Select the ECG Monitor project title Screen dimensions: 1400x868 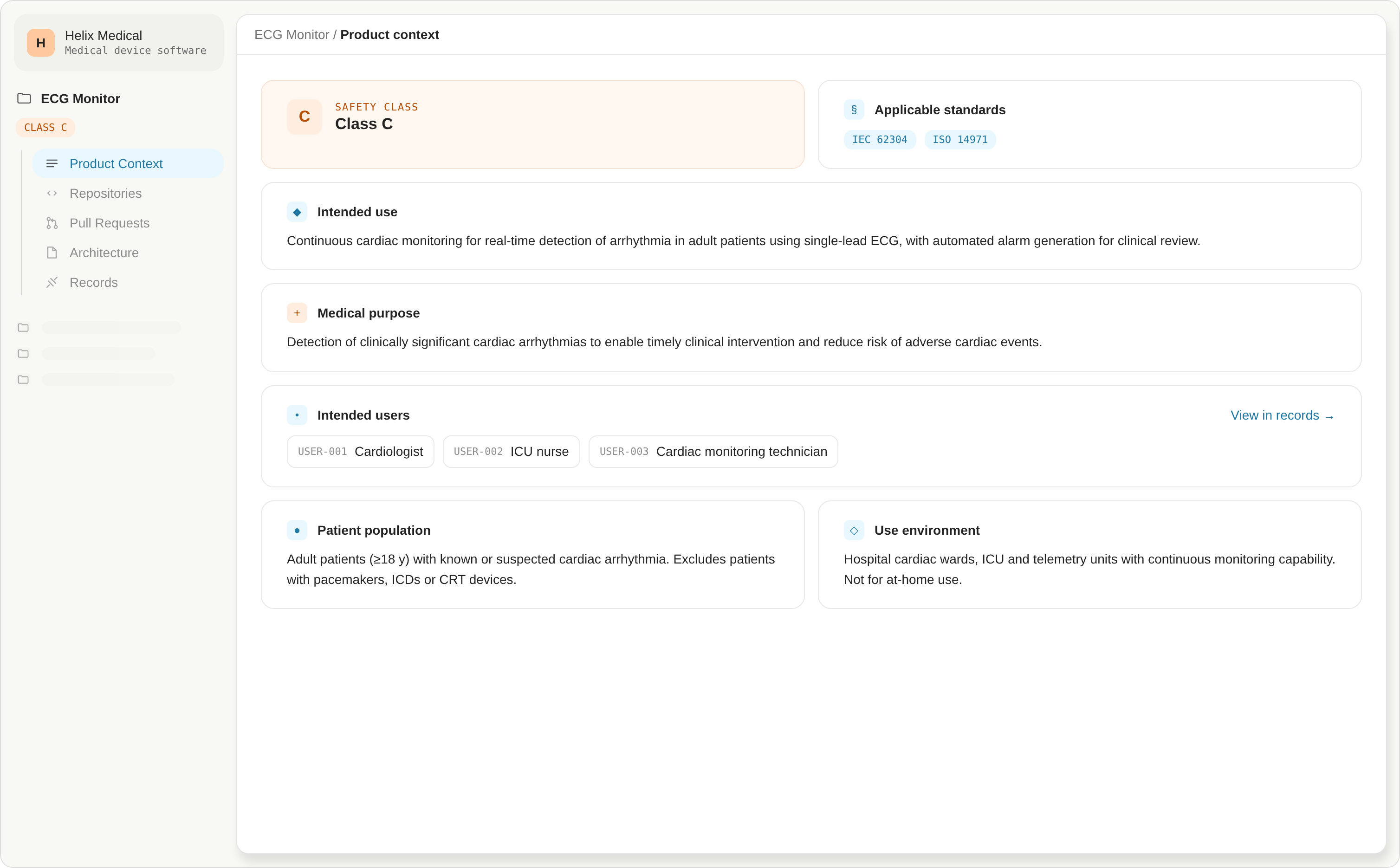tap(80, 99)
